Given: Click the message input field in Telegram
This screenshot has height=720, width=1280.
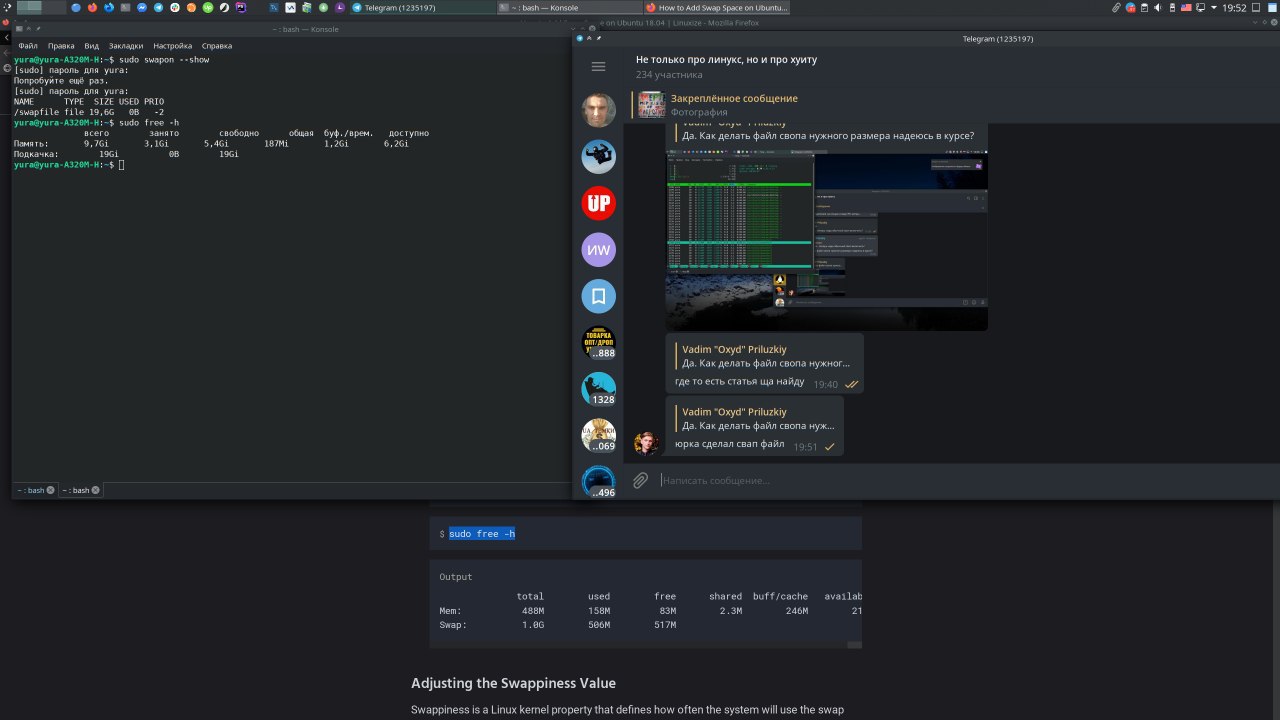Looking at the screenshot, I should tap(960, 481).
